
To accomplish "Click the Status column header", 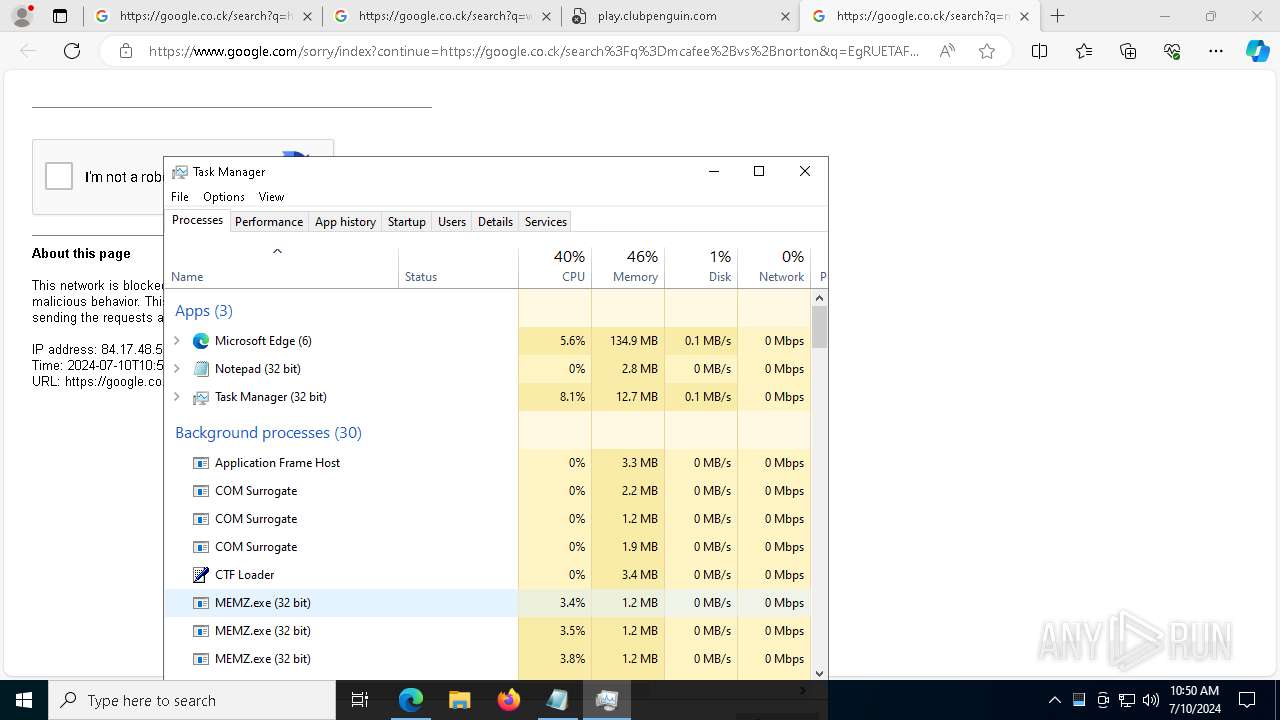I will [x=458, y=267].
